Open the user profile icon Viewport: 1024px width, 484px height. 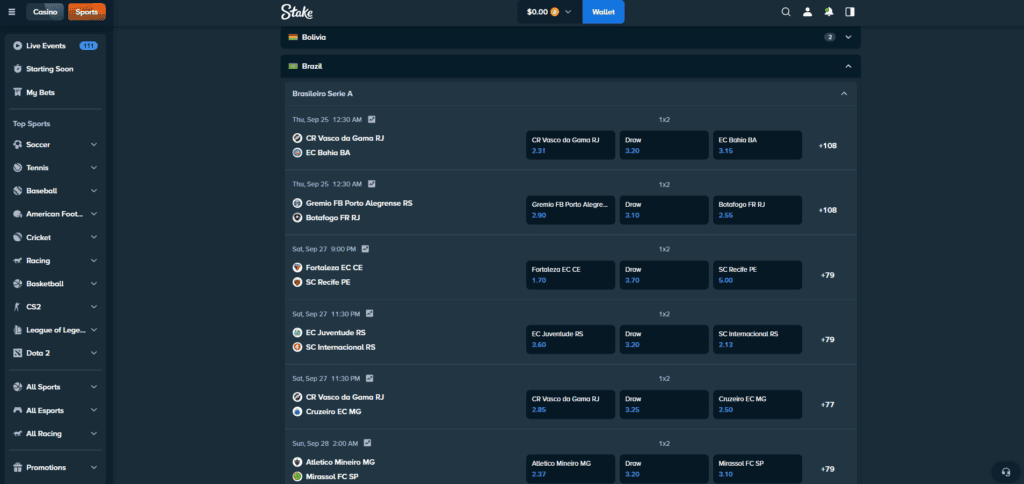tap(808, 12)
